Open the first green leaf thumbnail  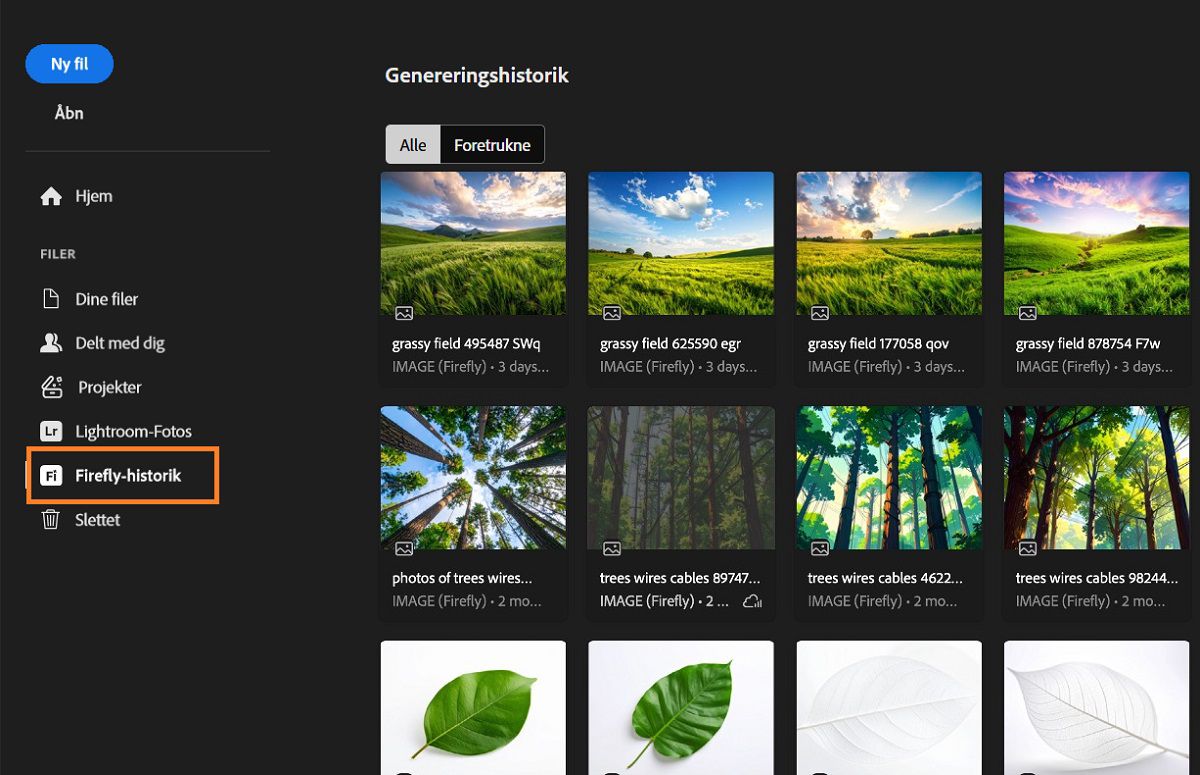[473, 708]
